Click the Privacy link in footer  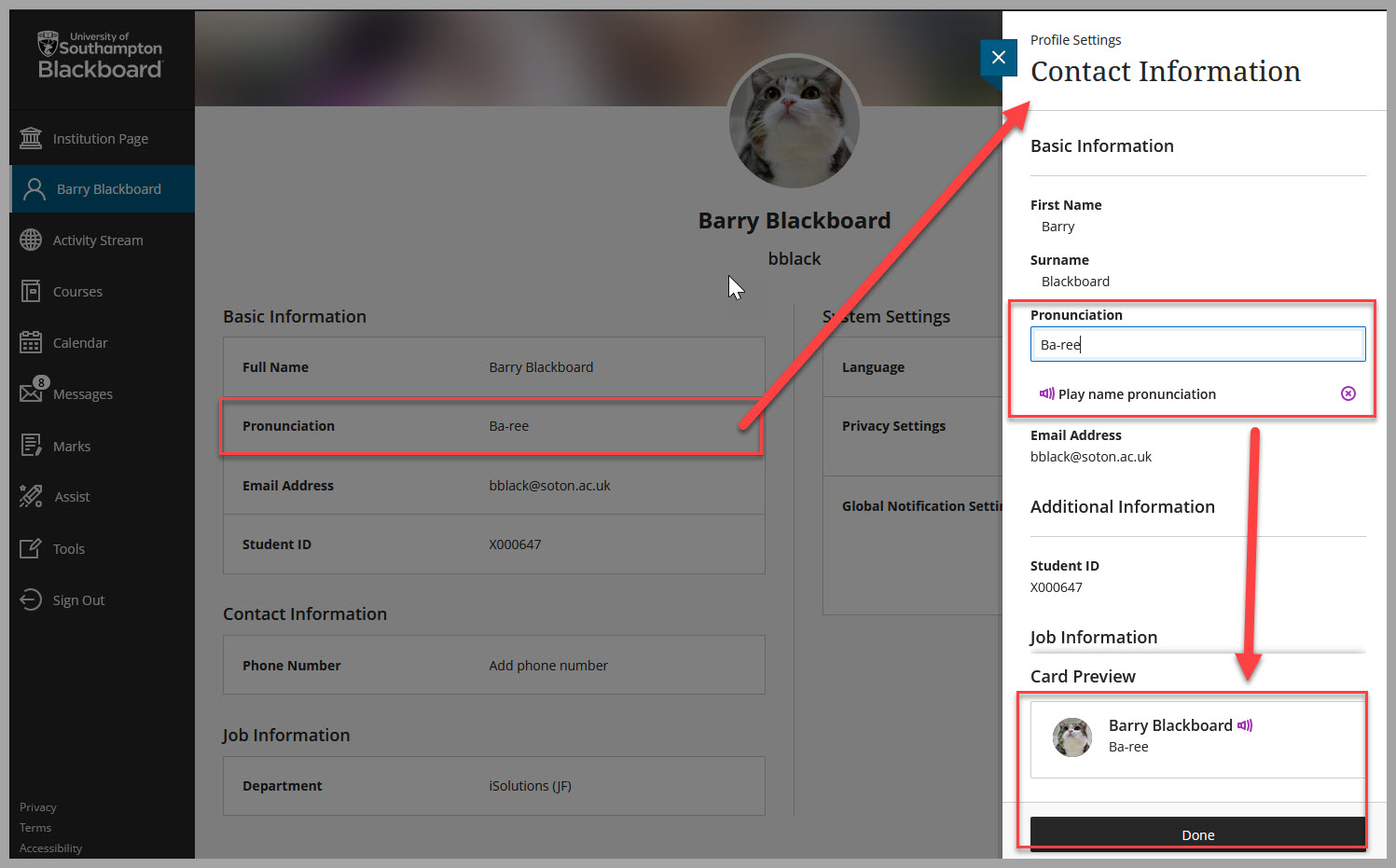point(38,807)
